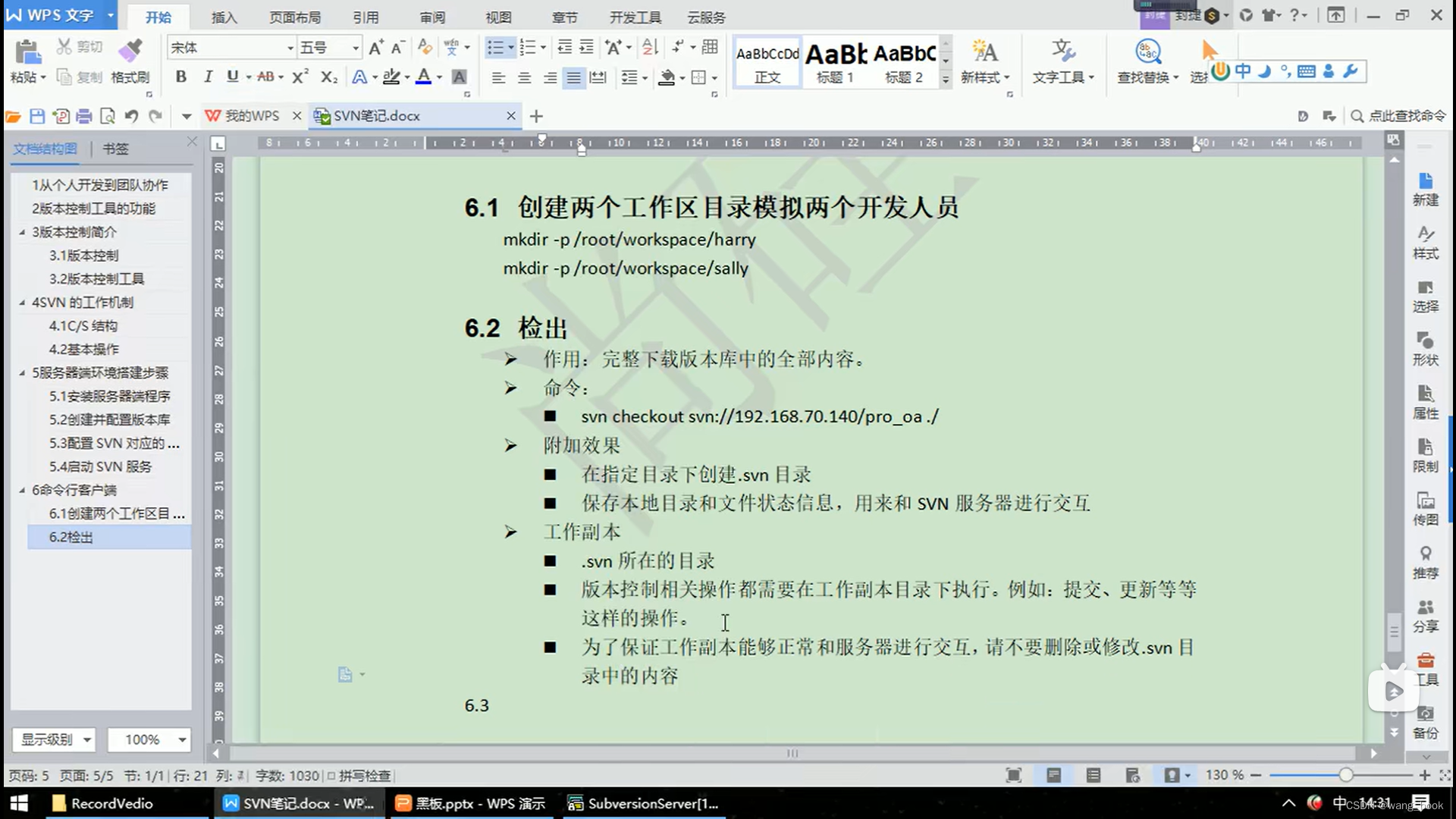Toggle center text alignment
Screen dimensions: 1456x819
click(523, 77)
